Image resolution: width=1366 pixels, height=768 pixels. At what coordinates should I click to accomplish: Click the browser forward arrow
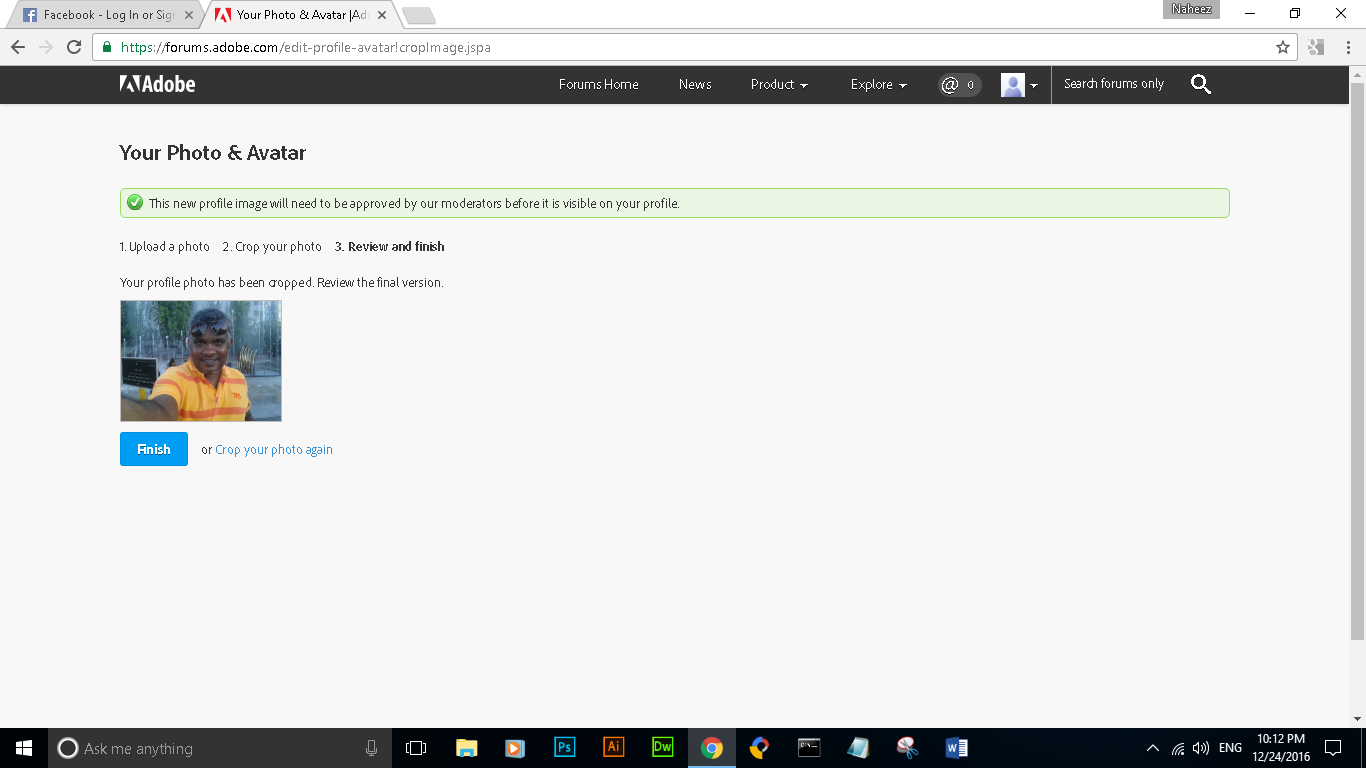coord(46,47)
